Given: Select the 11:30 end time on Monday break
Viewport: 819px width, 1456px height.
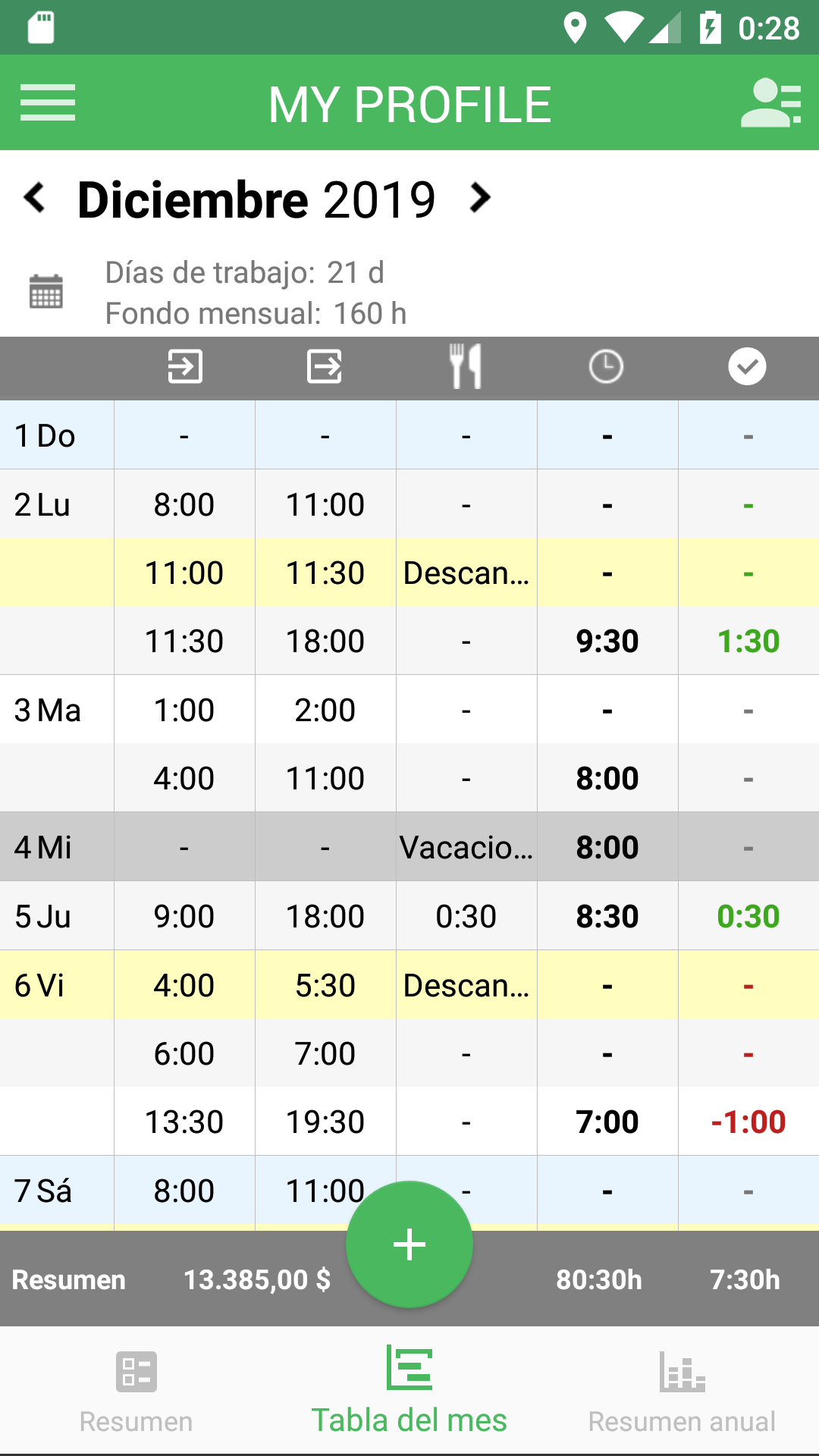Looking at the screenshot, I should (x=325, y=573).
